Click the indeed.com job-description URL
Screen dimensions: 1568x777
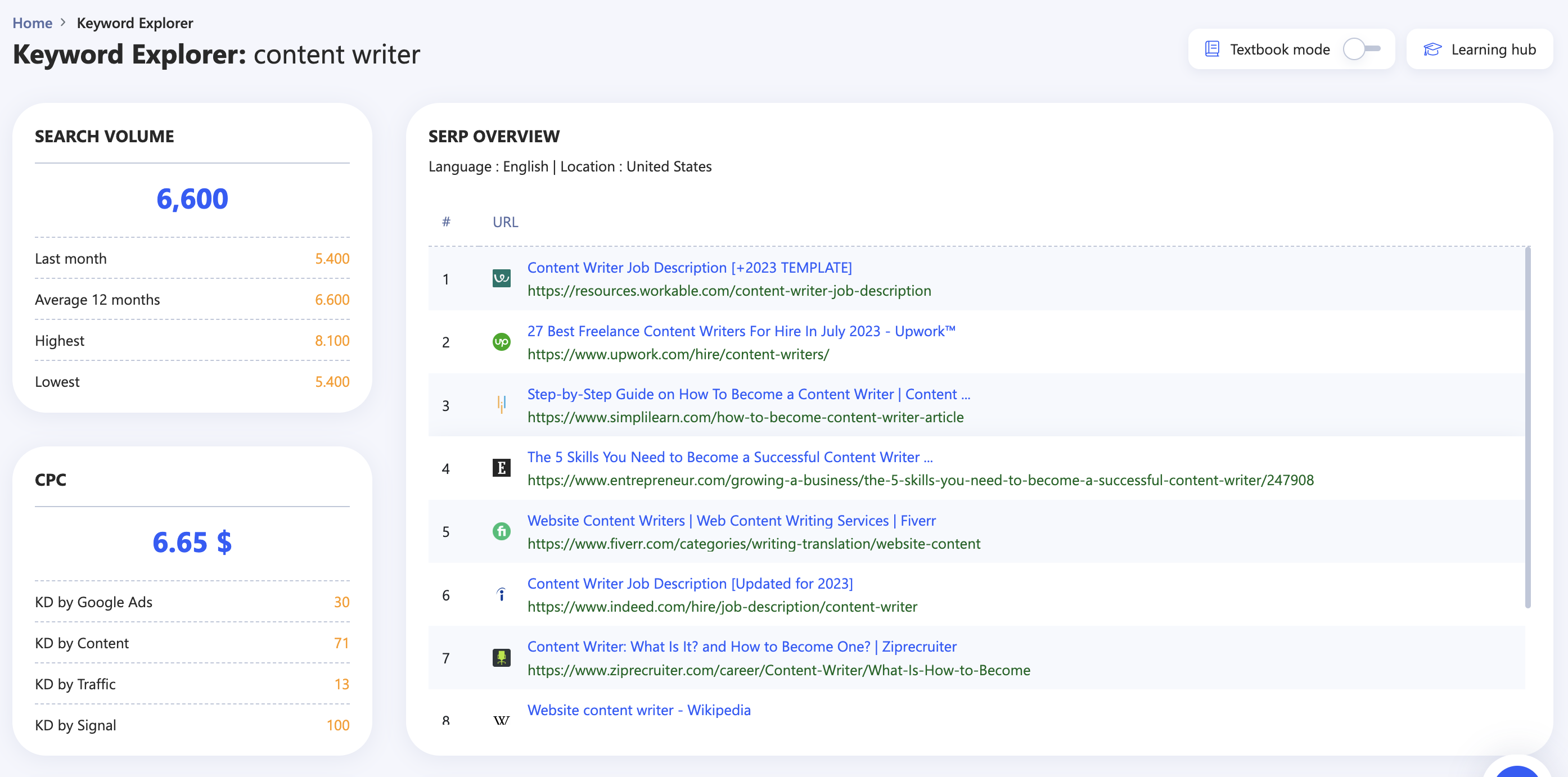(x=722, y=607)
